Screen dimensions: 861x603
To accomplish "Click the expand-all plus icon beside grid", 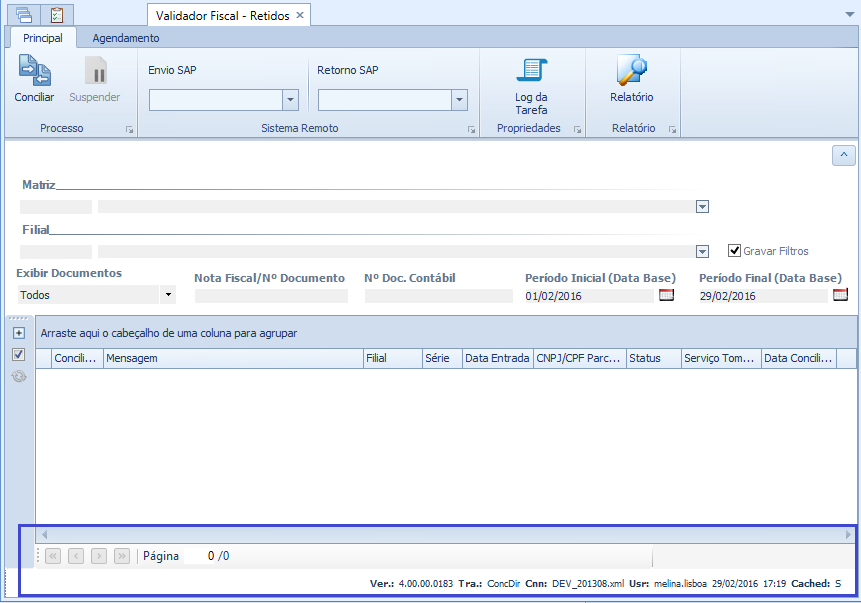I will [18, 332].
